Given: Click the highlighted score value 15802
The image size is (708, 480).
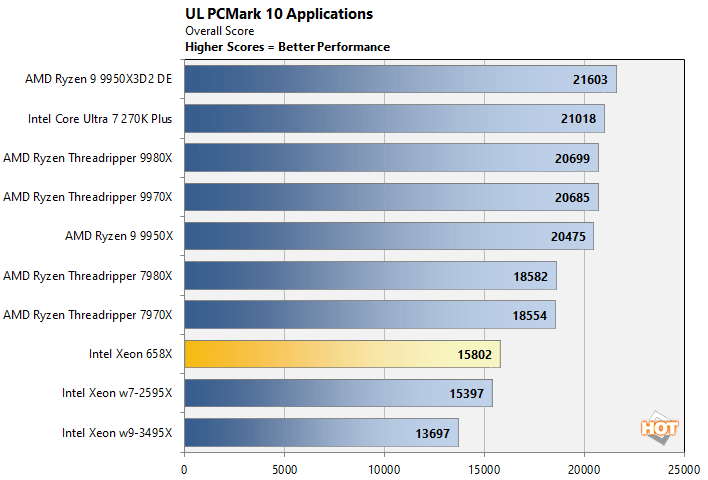Looking at the screenshot, I should (475, 355).
